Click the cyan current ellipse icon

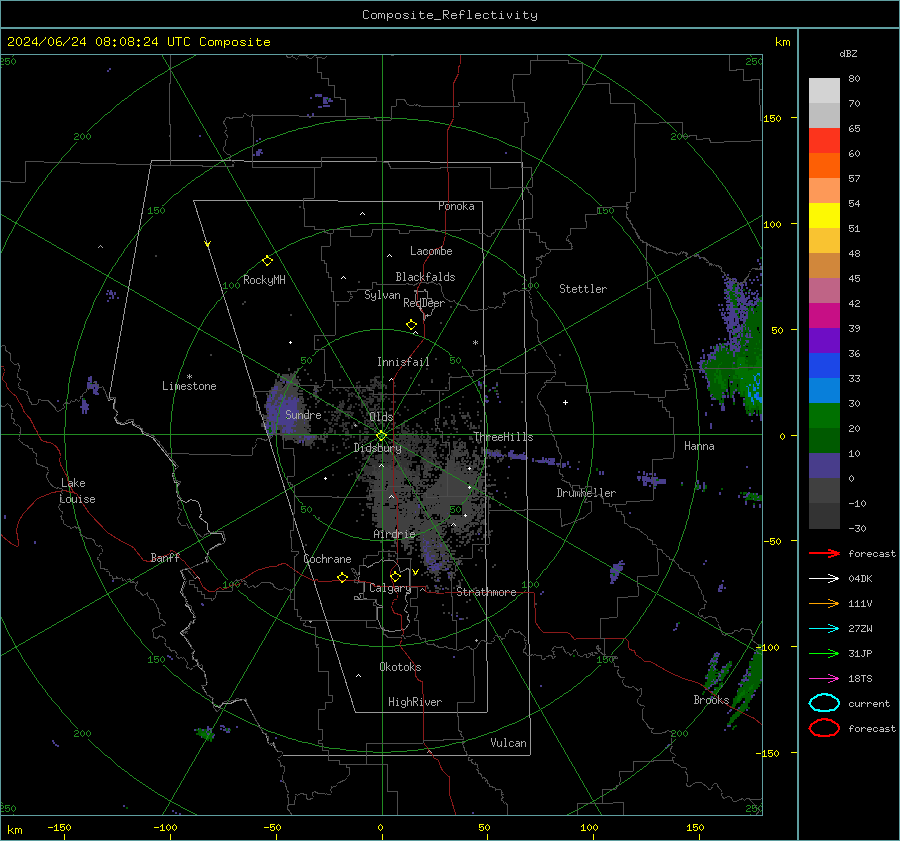click(824, 703)
